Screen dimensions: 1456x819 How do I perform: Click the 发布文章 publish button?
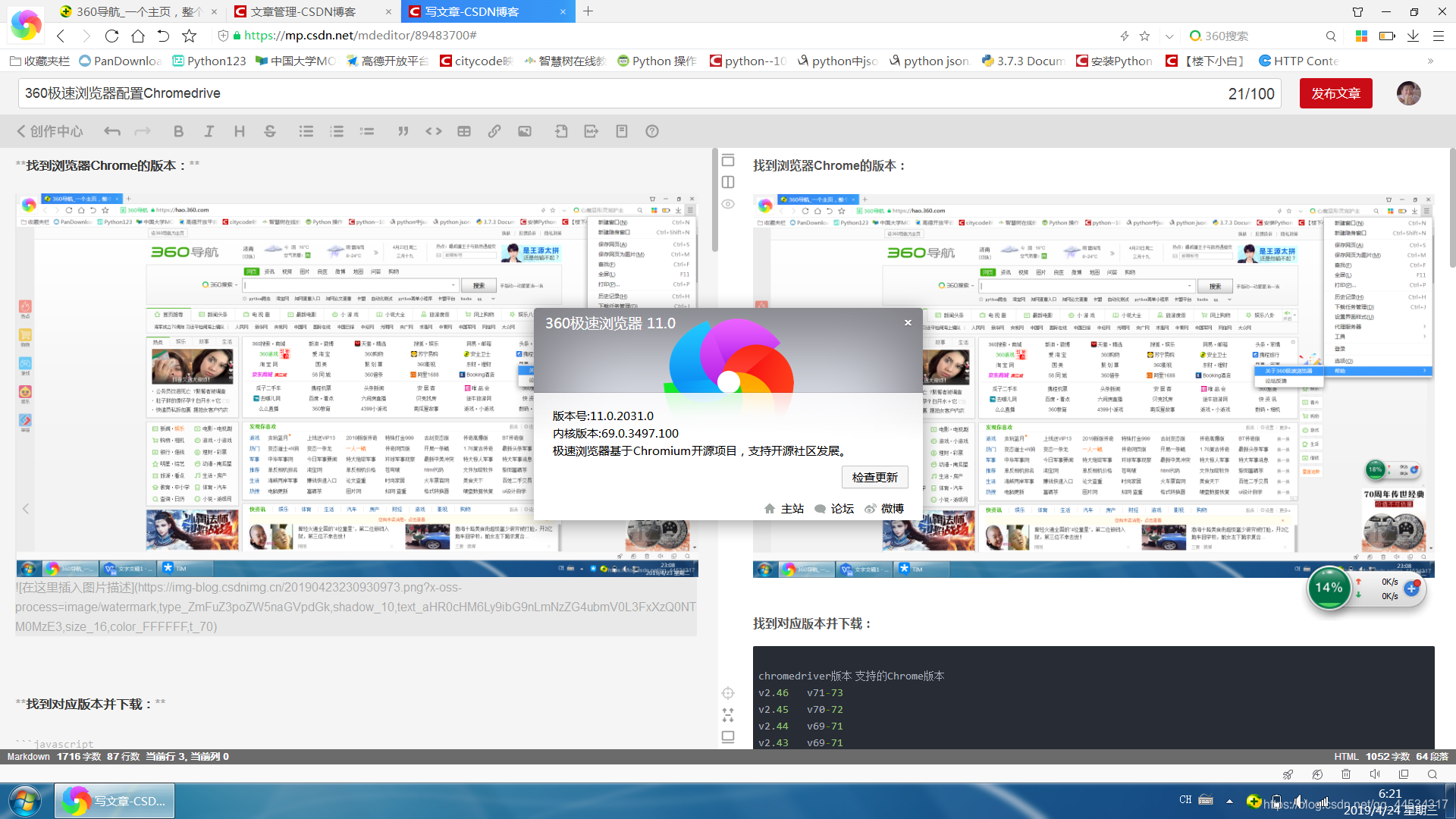(x=1335, y=93)
